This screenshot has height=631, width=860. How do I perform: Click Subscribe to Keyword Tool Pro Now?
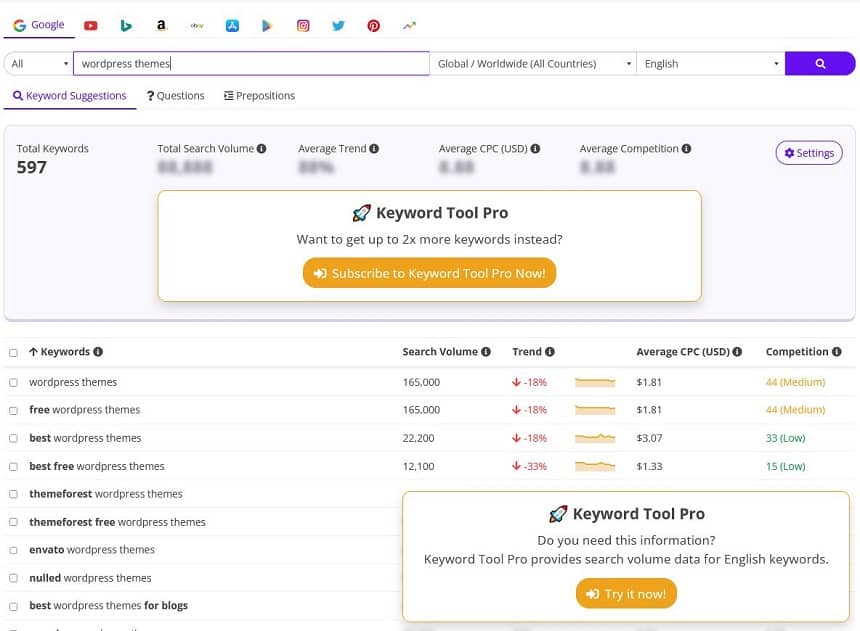(x=429, y=273)
